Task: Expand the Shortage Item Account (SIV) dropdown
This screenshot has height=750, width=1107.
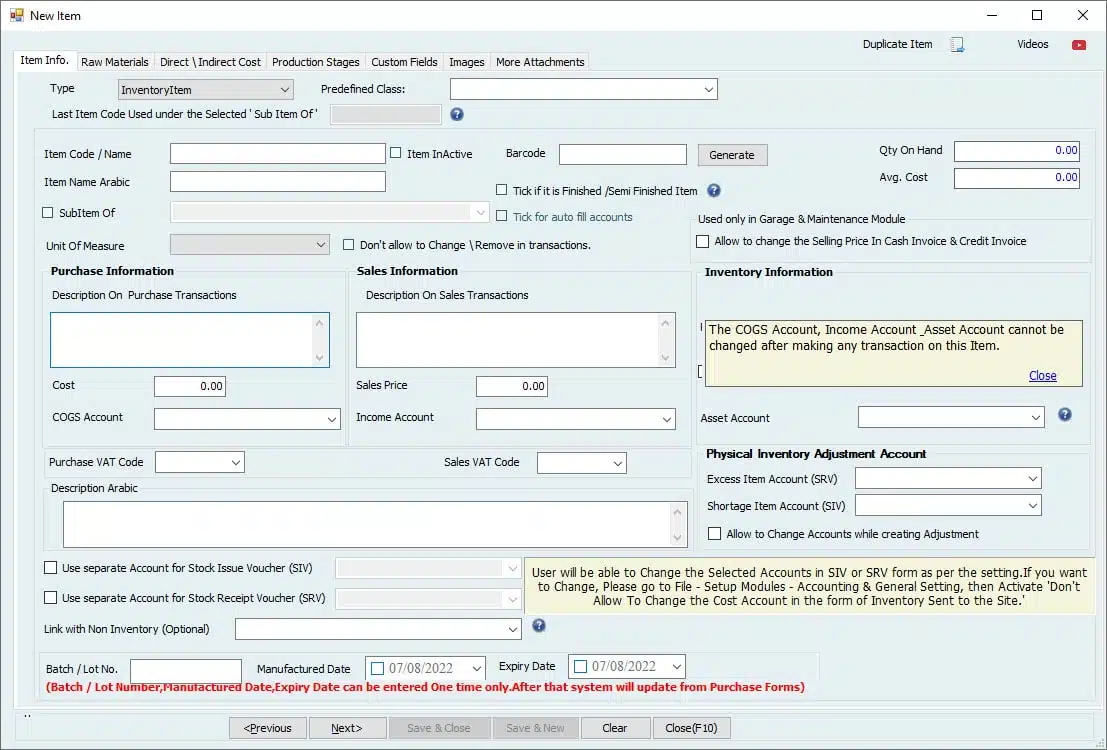Action: click(x=948, y=506)
